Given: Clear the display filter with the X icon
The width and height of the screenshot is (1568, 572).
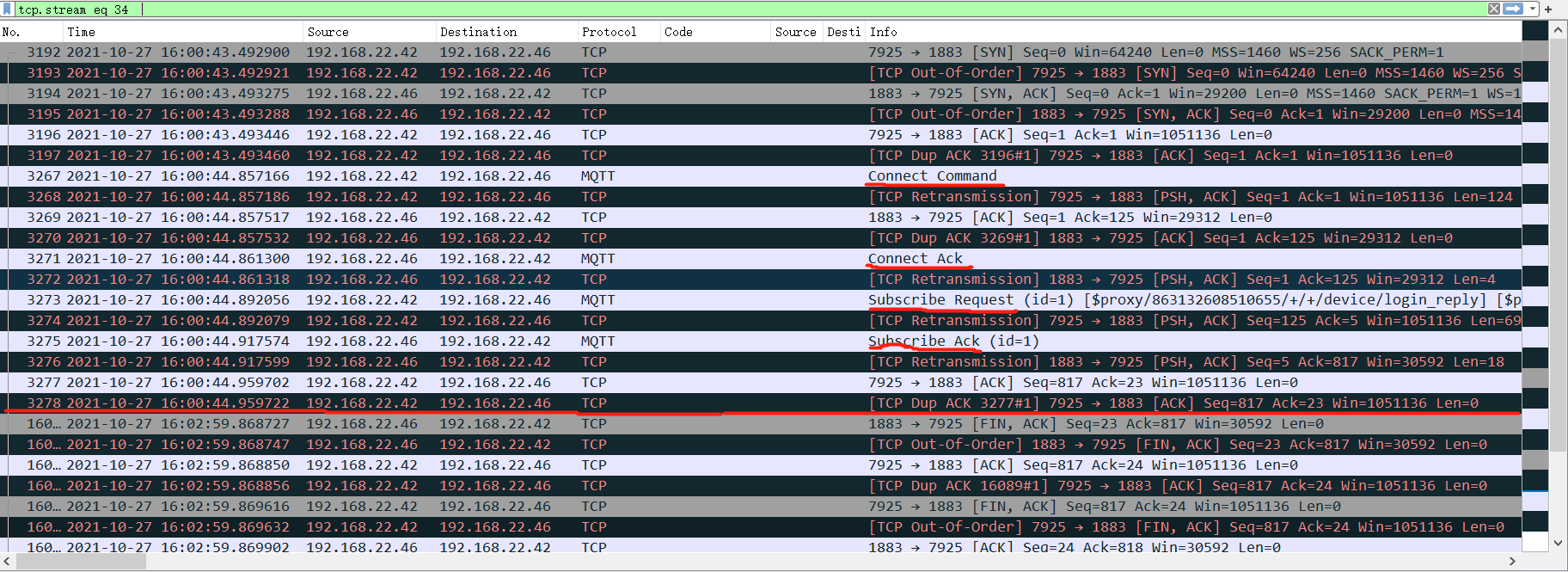Looking at the screenshot, I should [x=1494, y=9].
